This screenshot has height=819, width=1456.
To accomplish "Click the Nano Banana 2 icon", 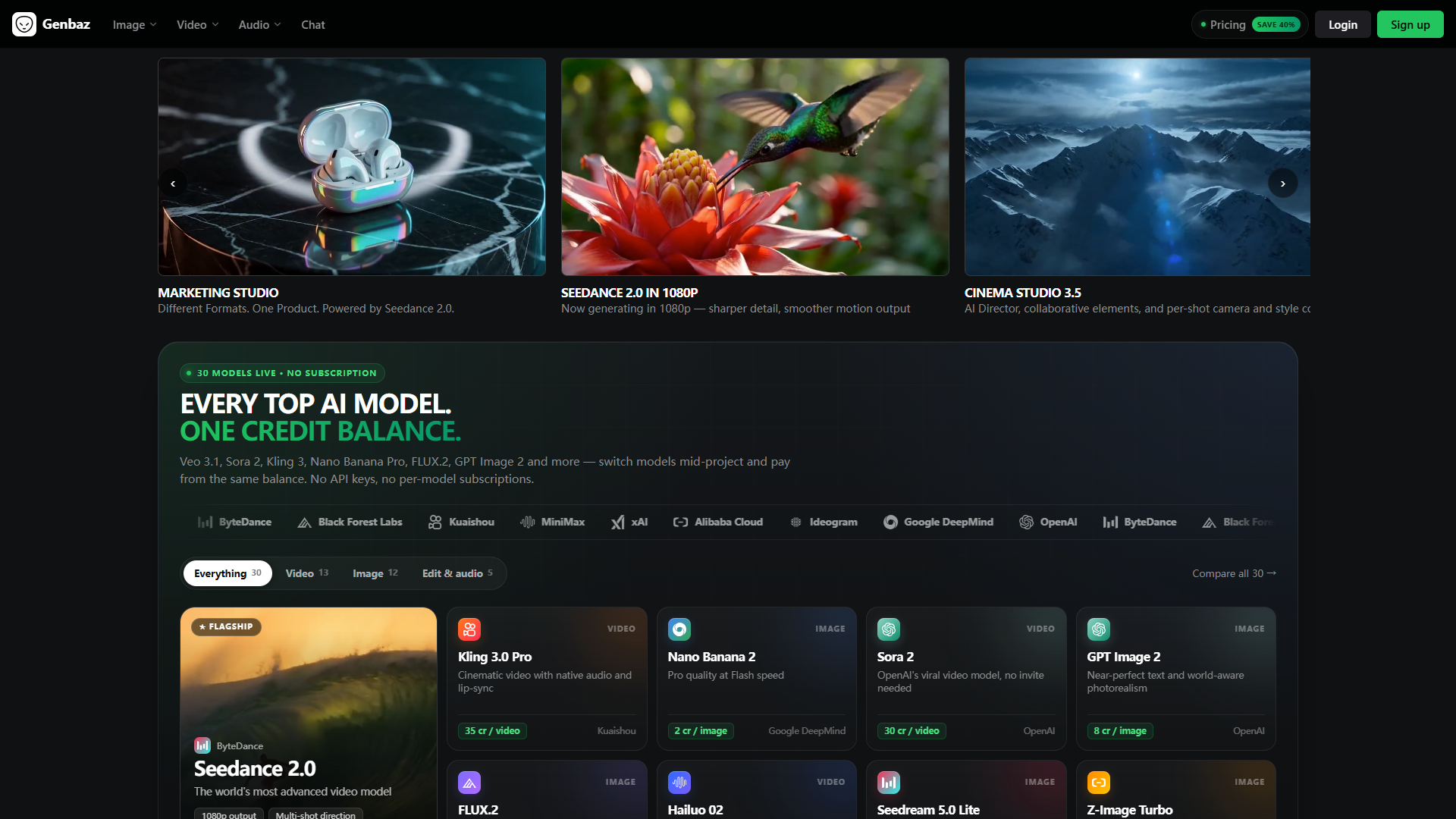I will click(679, 629).
